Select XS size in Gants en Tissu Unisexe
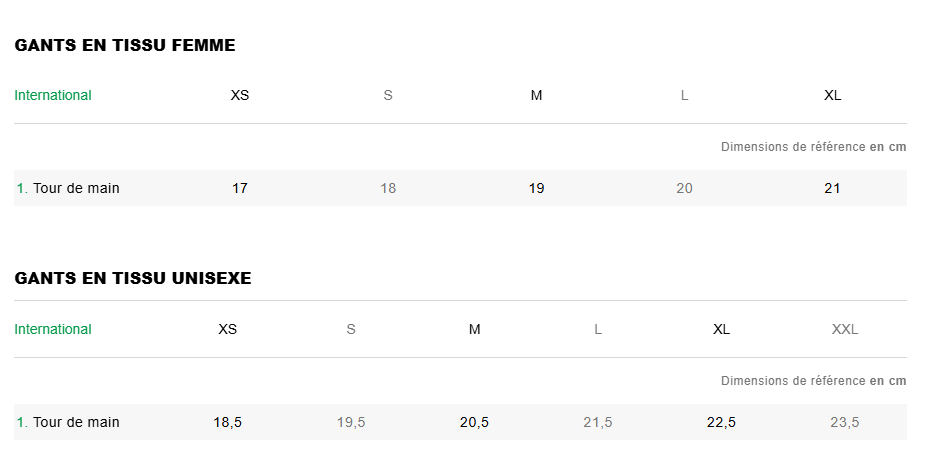The image size is (938, 465). point(228,329)
